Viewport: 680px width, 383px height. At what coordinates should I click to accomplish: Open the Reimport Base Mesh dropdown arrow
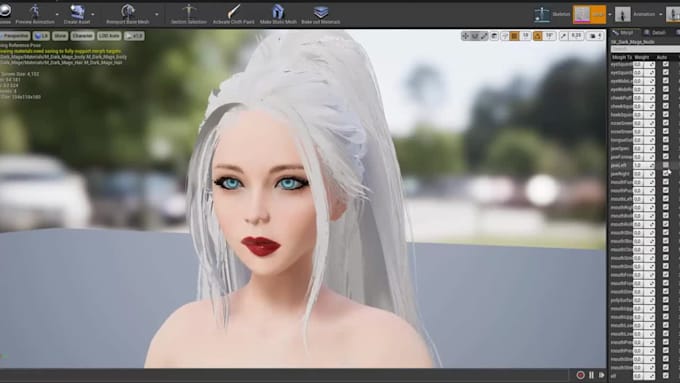pyautogui.click(x=157, y=14)
